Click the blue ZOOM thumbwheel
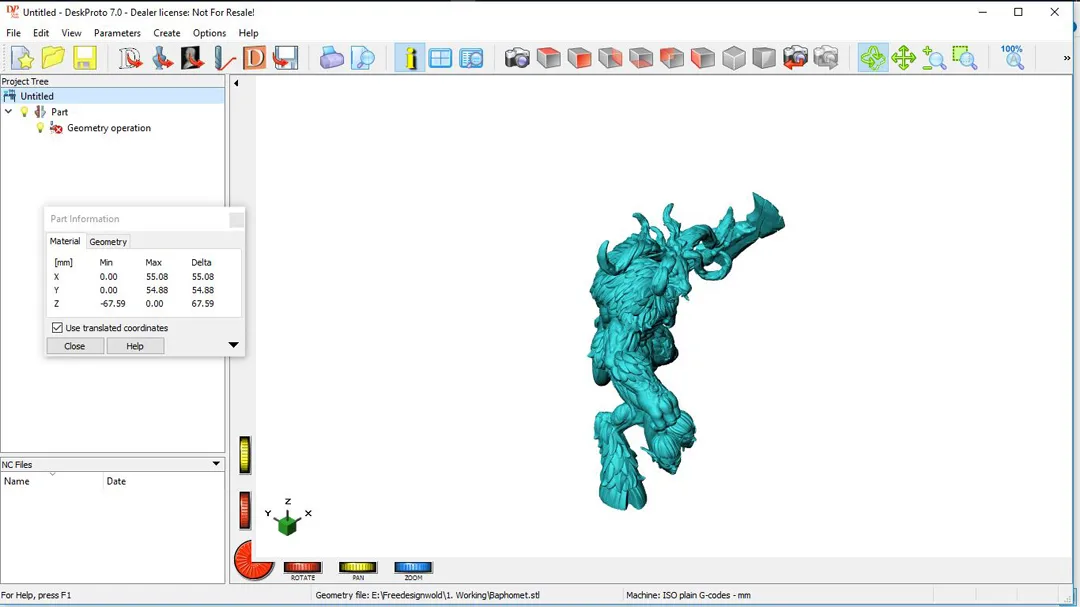Viewport: 1080px width, 607px height. click(413, 567)
